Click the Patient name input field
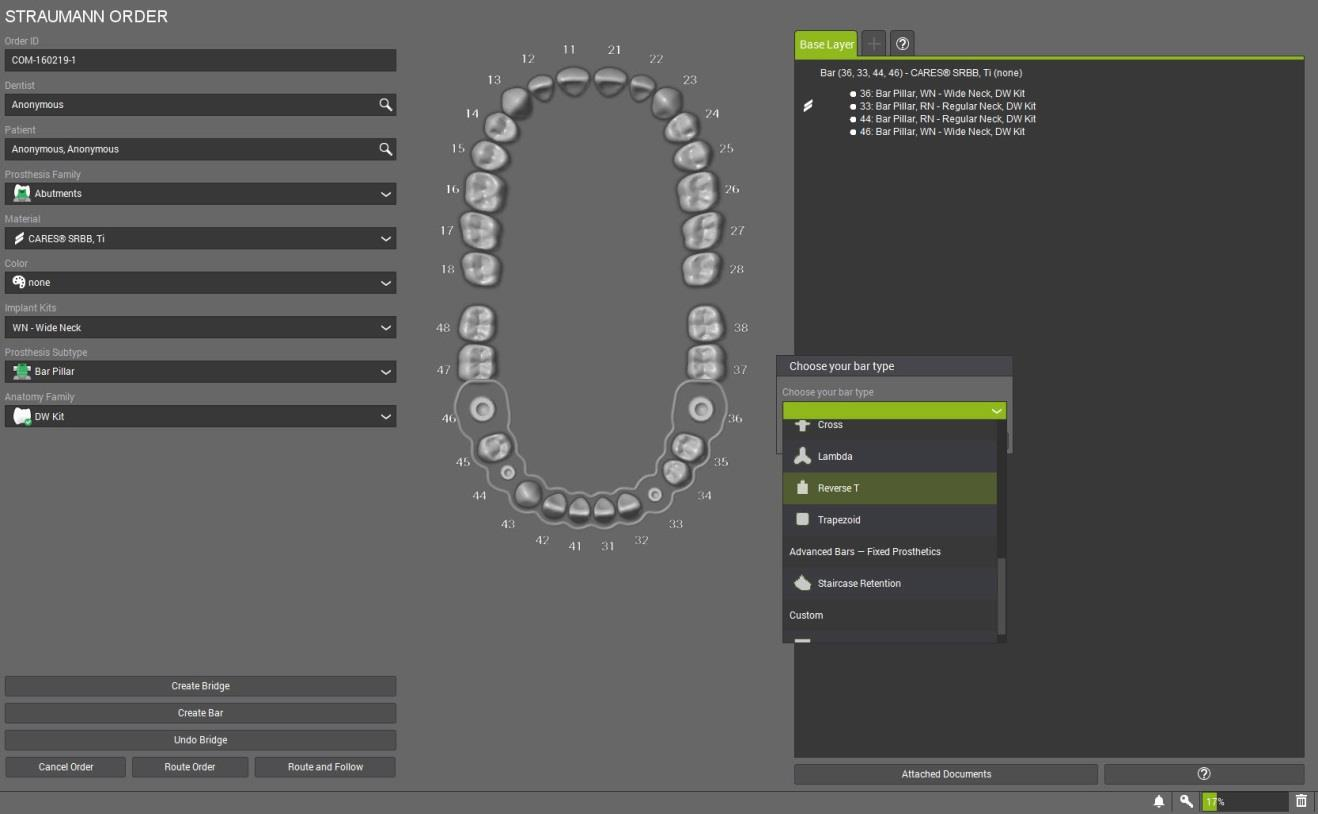The height and width of the screenshot is (814, 1318). point(200,149)
